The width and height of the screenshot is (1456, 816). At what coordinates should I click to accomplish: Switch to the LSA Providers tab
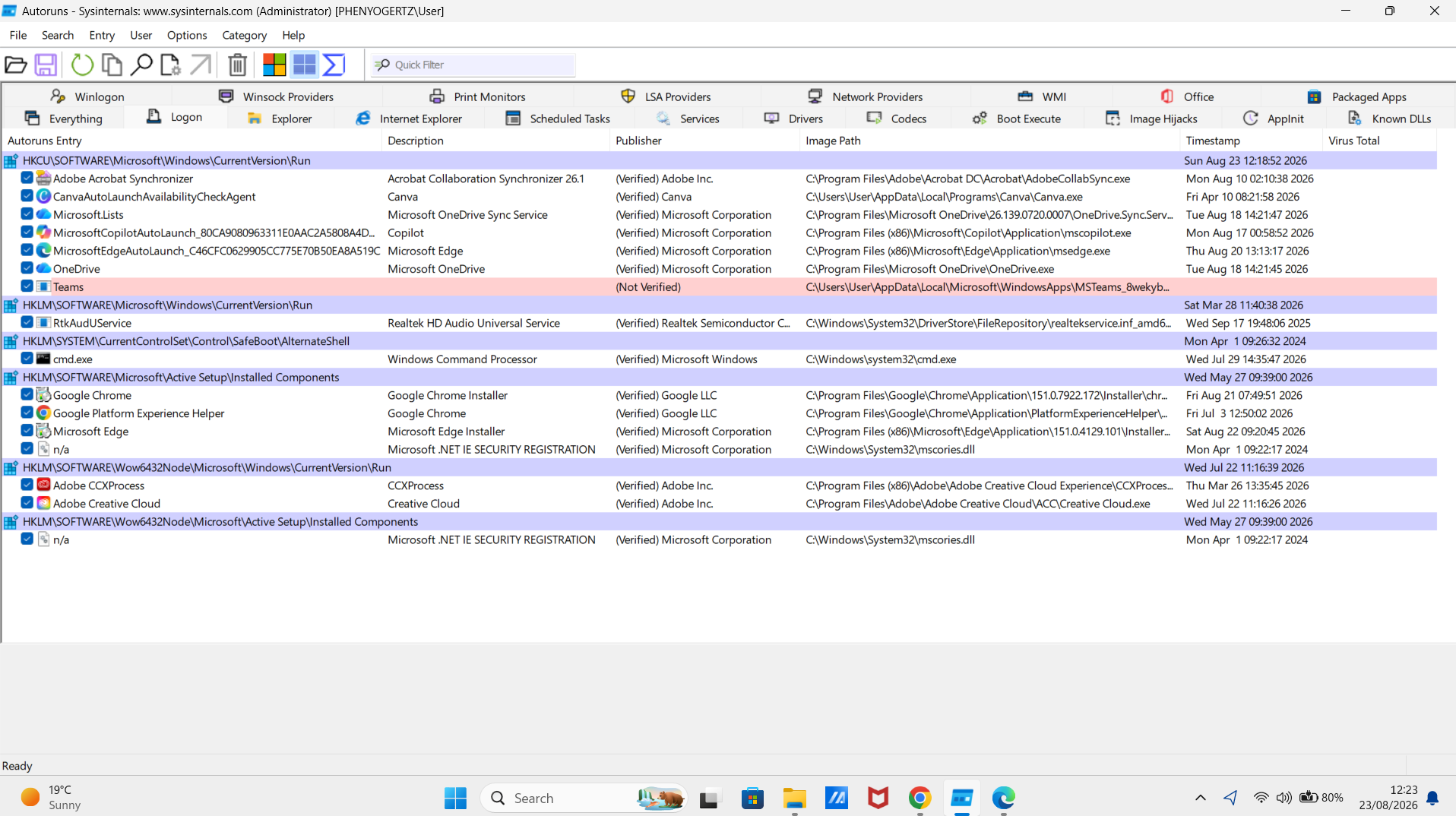[x=666, y=96]
